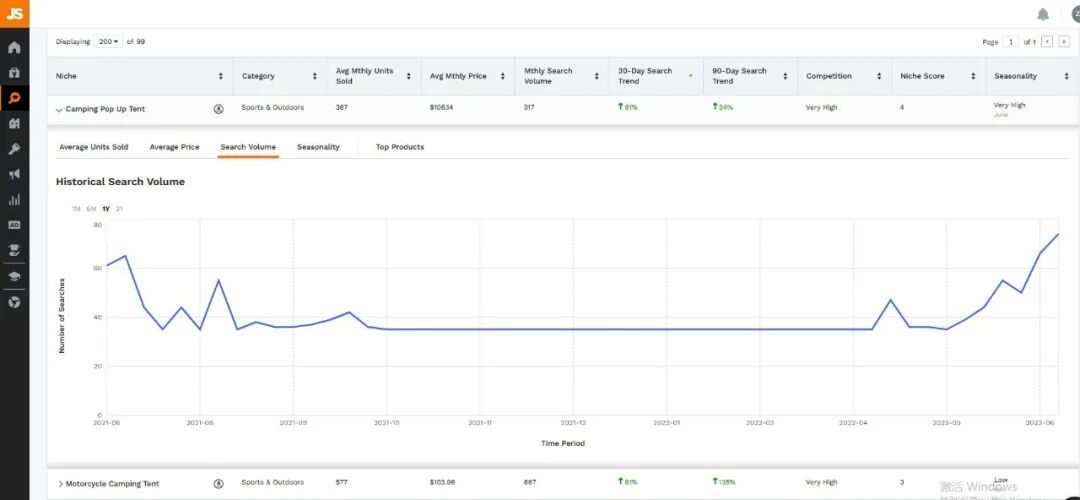Viewport: 1080px width, 500px height.
Task: Open the factory buildings sidebar icon
Action: point(14,123)
